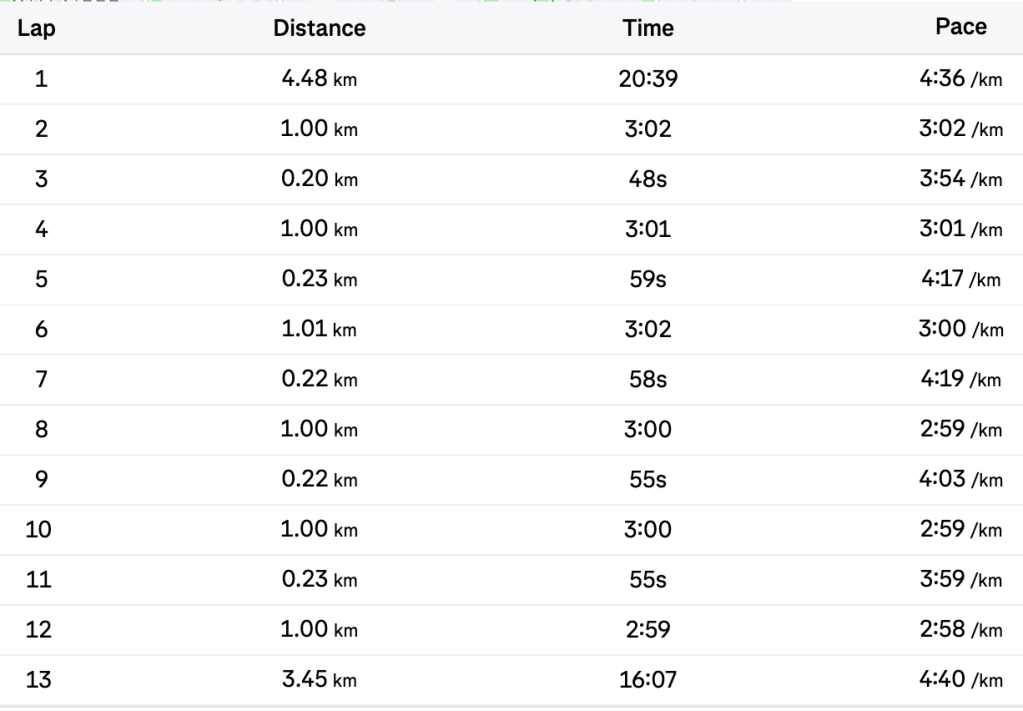Click the 4.48 km distance cell
Viewport: 1023px width, 711px height.
click(319, 79)
